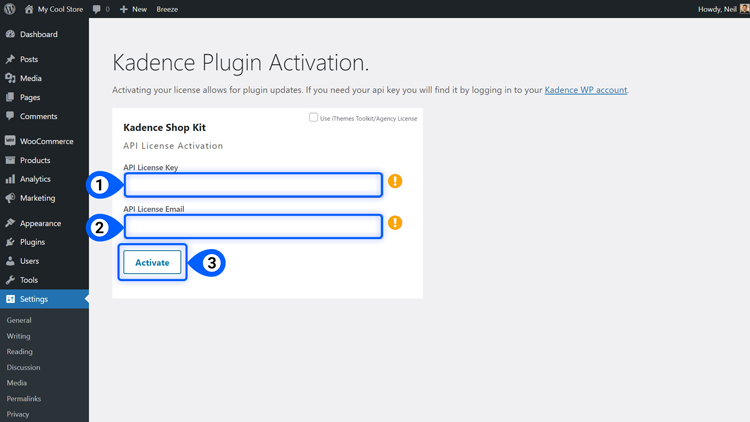Open the WooCommerce sidebar icon
Image resolution: width=750 pixels, height=422 pixels.
[x=10, y=141]
